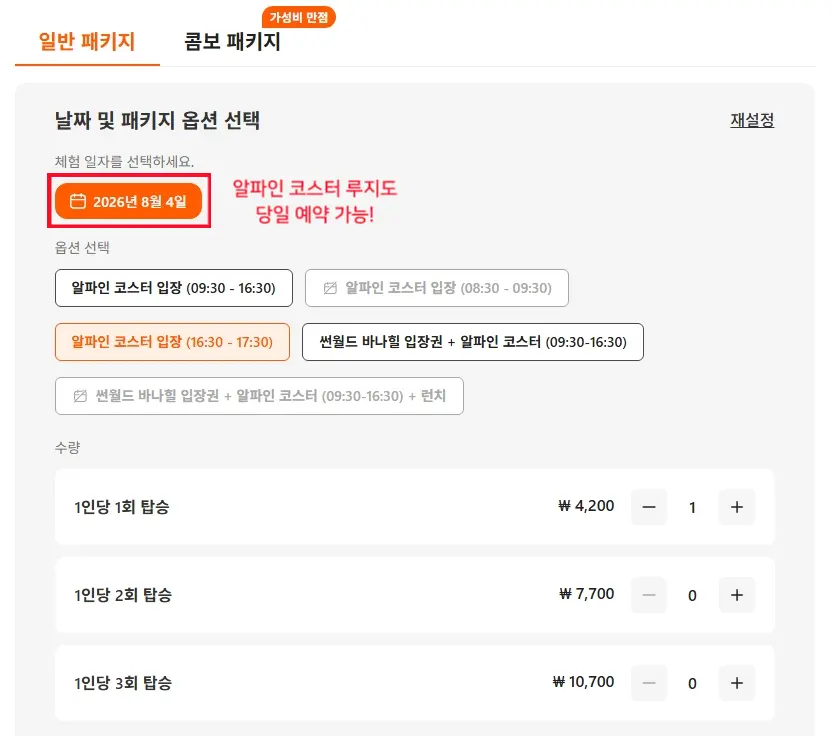
Task: Click the calendar icon in the date button
Action: [77, 201]
